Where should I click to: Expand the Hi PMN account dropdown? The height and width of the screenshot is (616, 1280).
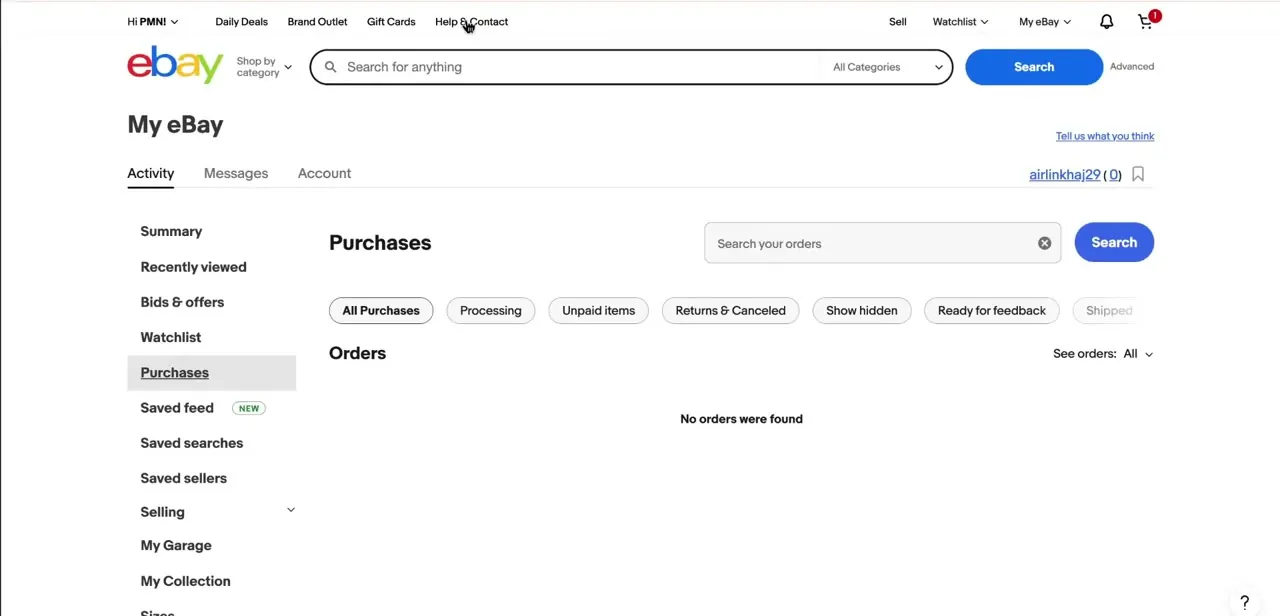(x=153, y=21)
